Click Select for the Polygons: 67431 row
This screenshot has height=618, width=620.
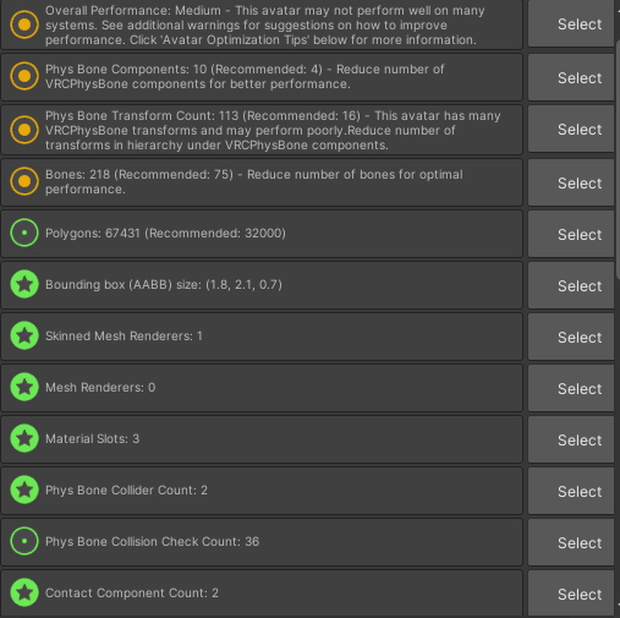click(571, 234)
